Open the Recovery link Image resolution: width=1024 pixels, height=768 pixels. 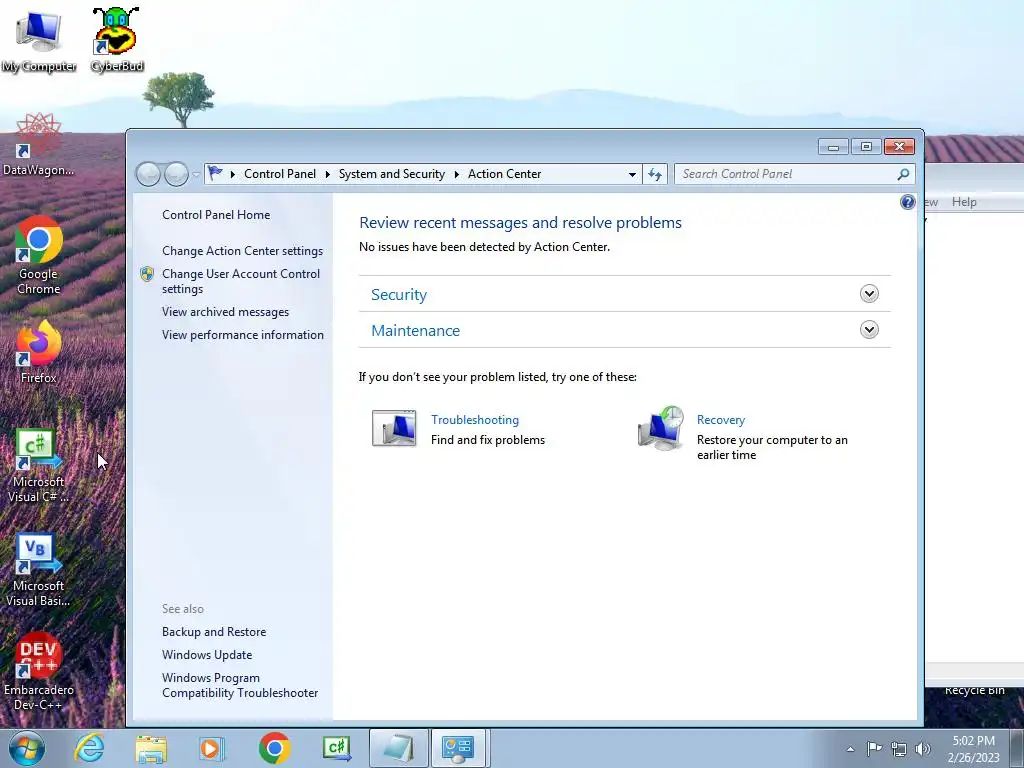click(720, 420)
